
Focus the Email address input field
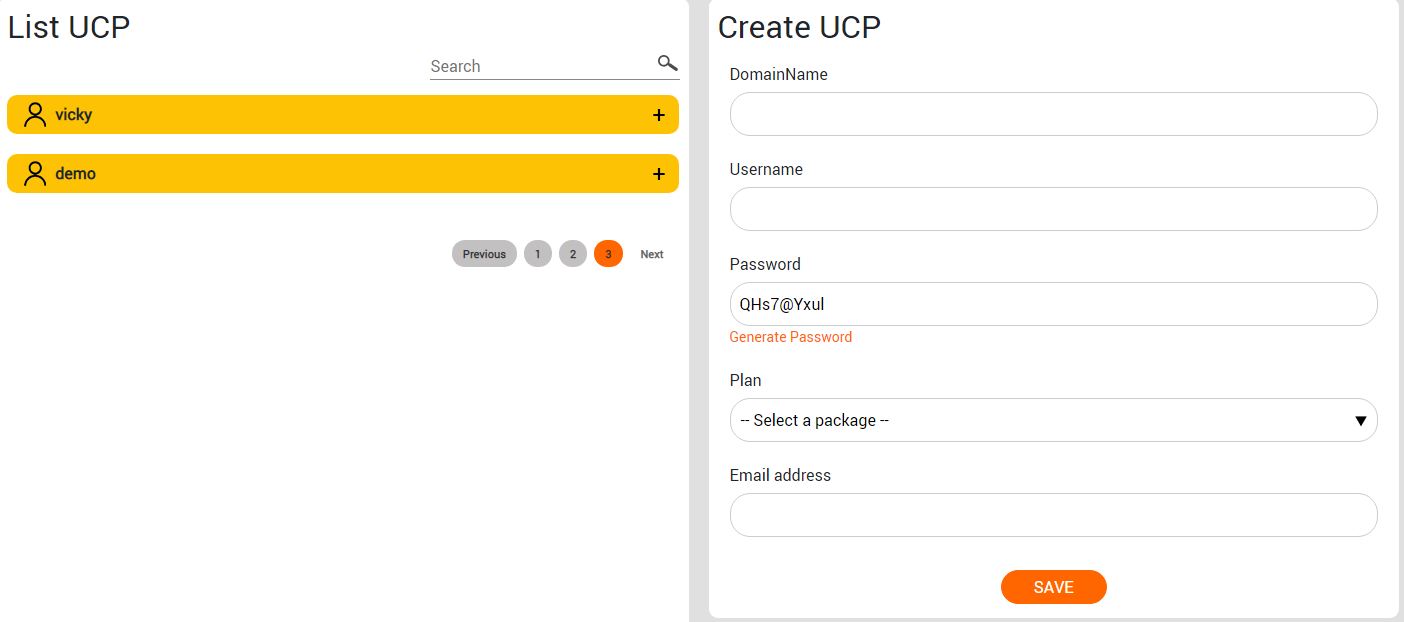point(1053,515)
